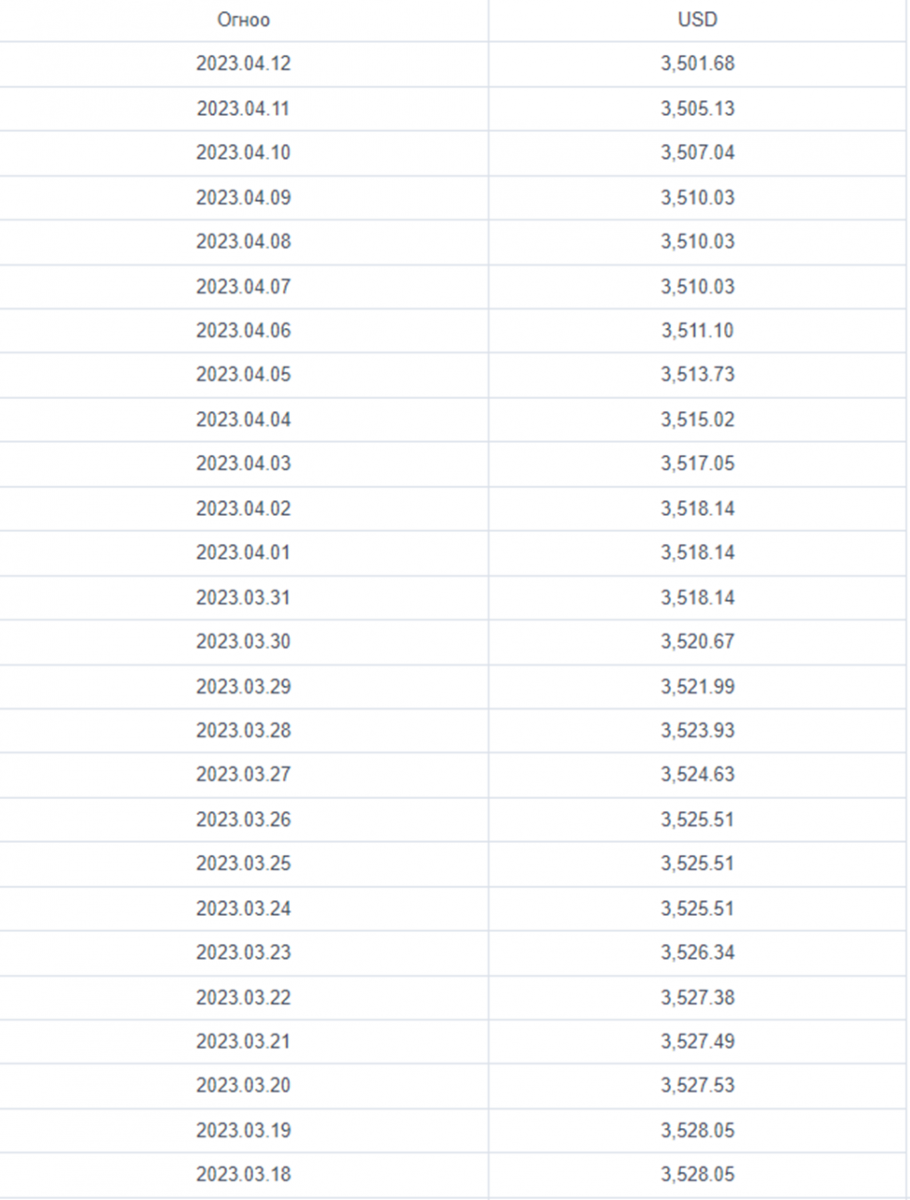This screenshot has width=910, height=1200.
Task: Click the Огноо column header
Action: (x=243, y=20)
